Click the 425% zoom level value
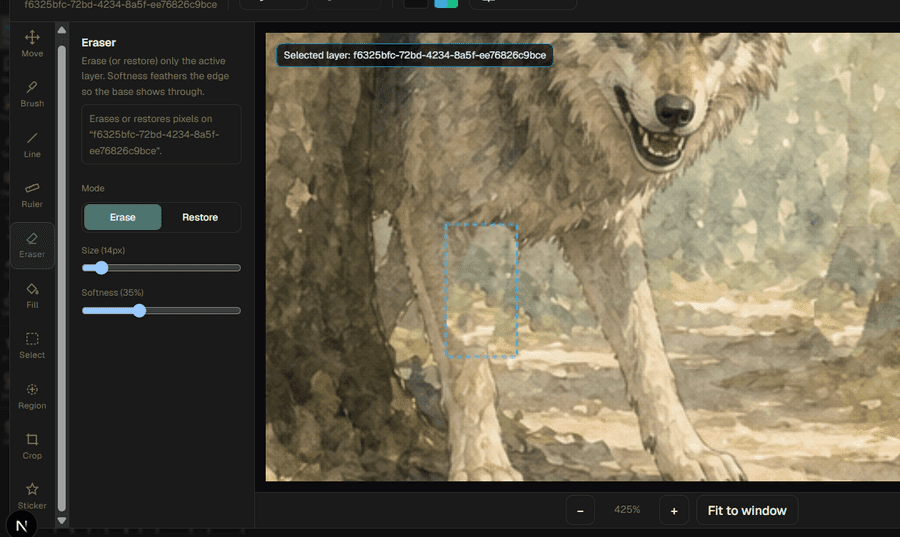The height and width of the screenshot is (537, 900). click(x=627, y=509)
